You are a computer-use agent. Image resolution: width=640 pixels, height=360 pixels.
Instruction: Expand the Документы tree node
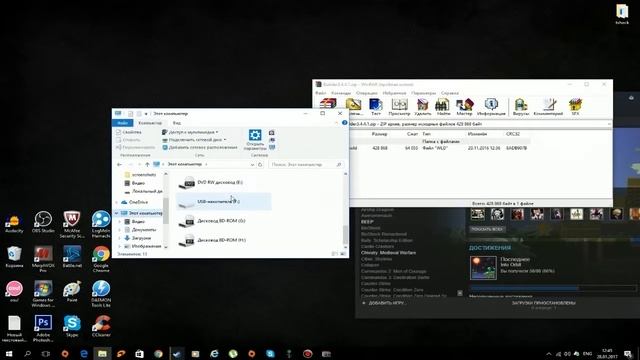tap(120, 230)
